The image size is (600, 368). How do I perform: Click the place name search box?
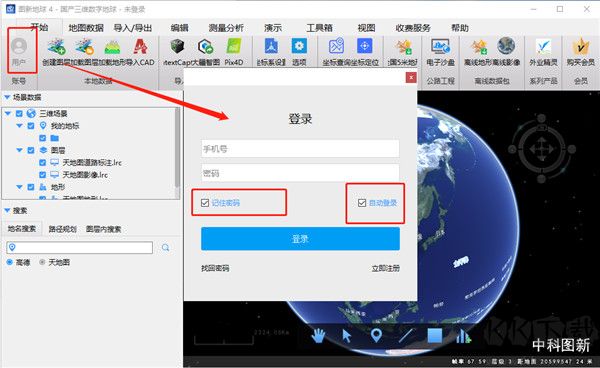[x=80, y=248]
